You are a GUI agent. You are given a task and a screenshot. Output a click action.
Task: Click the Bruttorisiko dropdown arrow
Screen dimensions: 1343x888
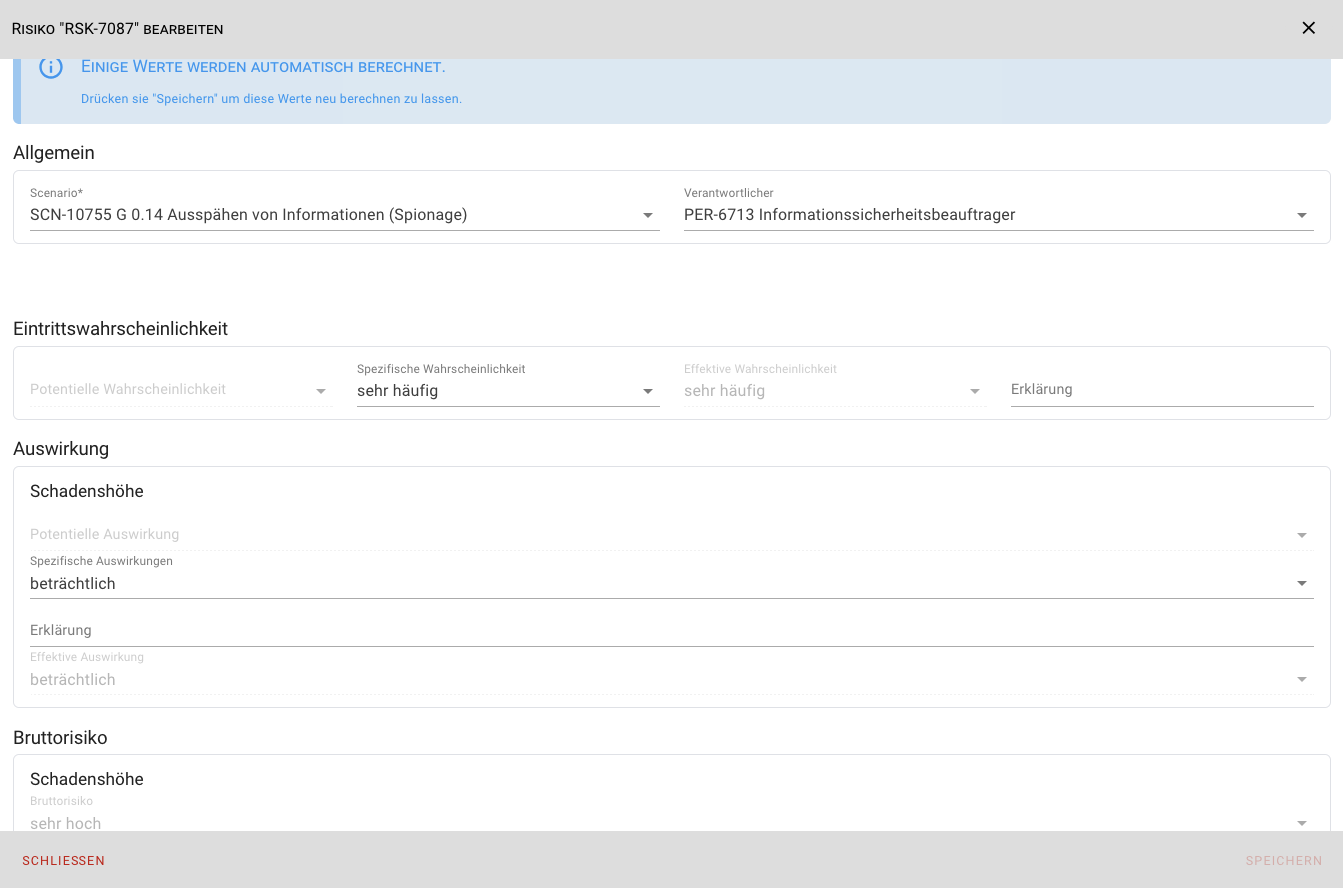tap(1301, 823)
